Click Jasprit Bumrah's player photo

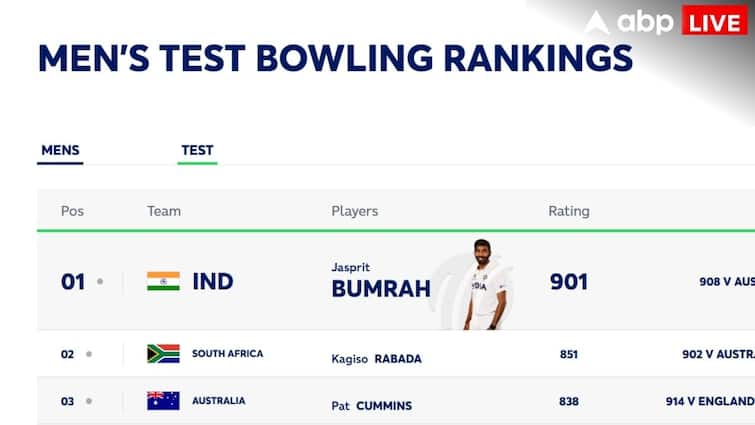(484, 285)
